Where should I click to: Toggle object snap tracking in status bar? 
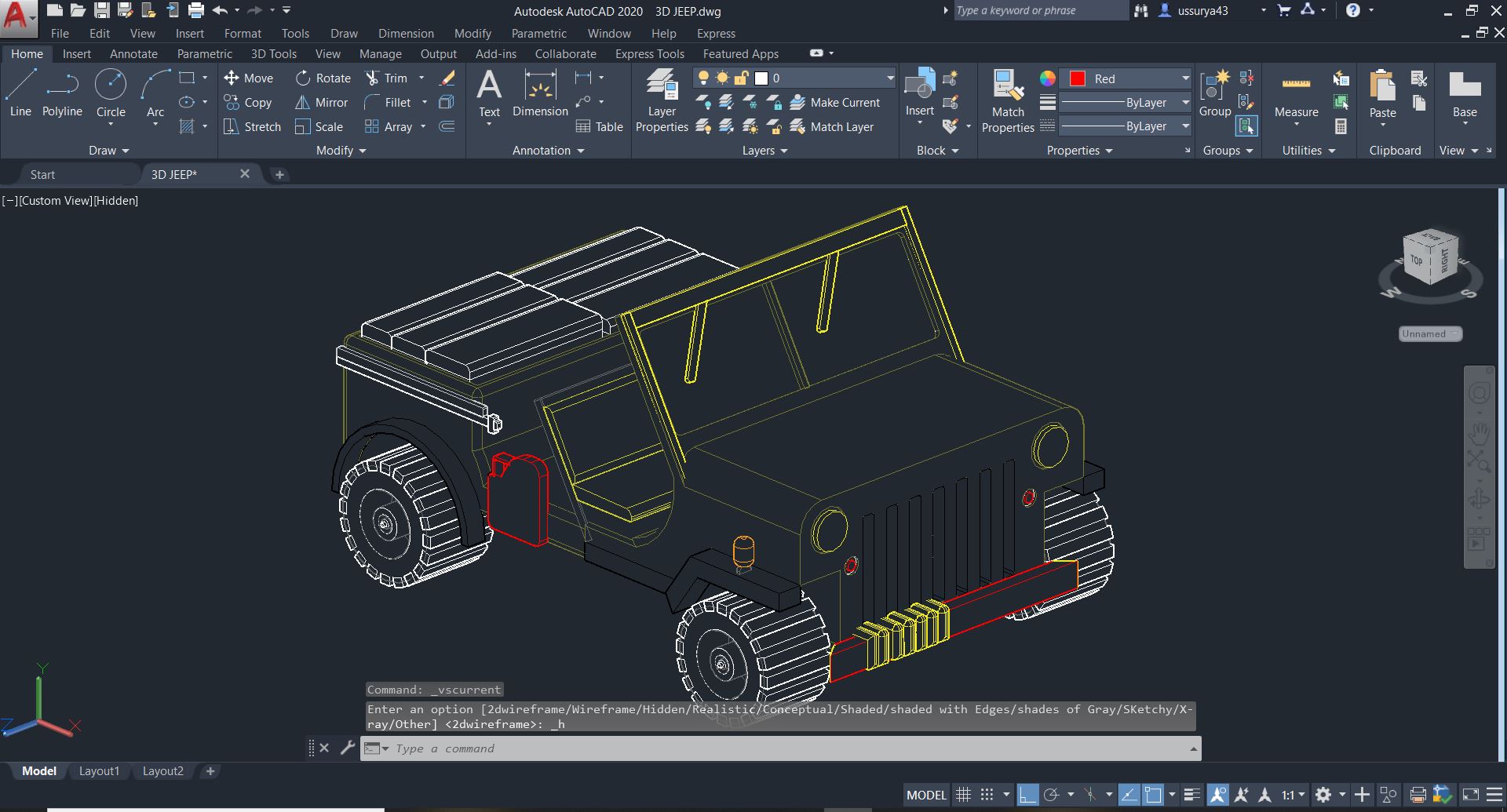pyautogui.click(x=1129, y=795)
